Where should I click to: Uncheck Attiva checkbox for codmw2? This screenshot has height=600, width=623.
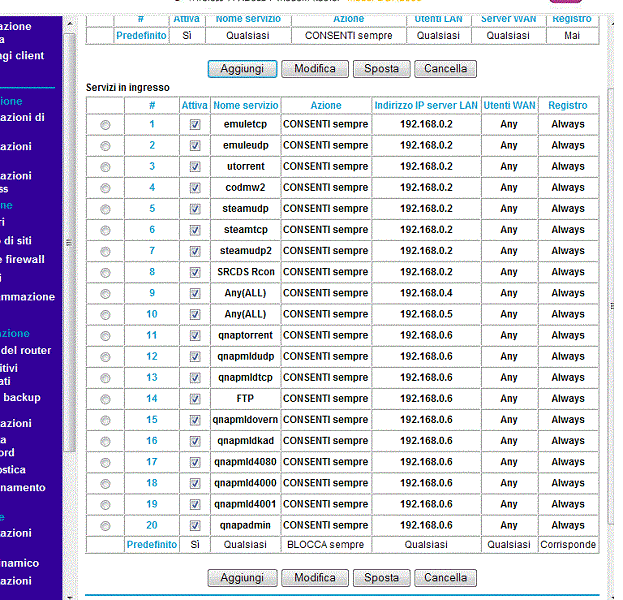[x=195, y=188]
